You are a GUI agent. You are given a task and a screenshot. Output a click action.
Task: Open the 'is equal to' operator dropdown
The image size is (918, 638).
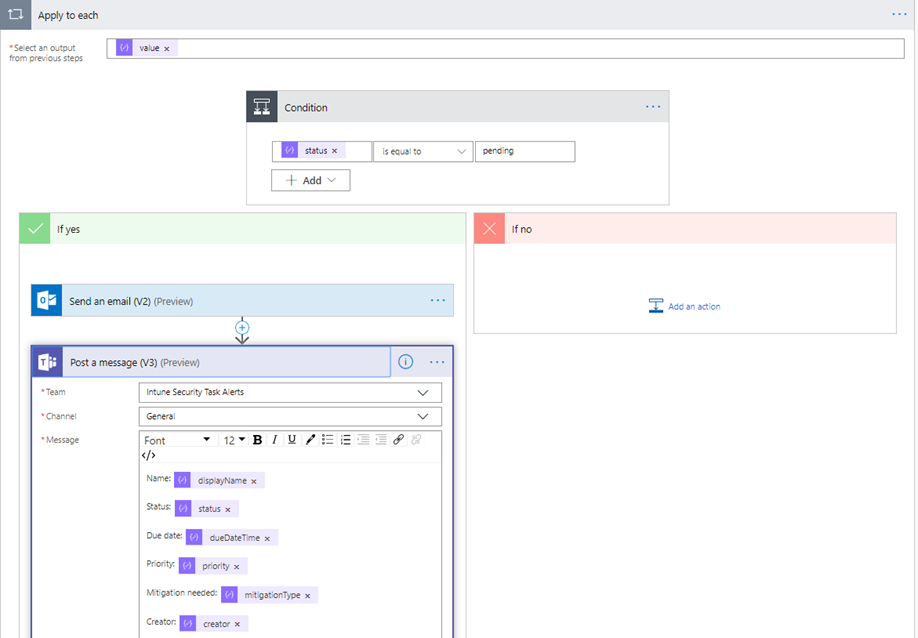[421, 151]
